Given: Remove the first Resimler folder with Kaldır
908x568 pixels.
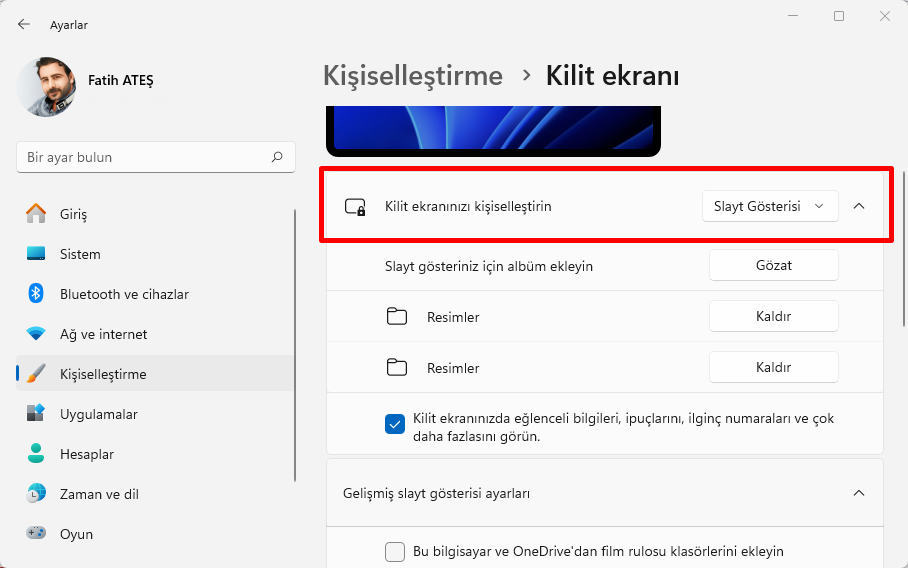Looking at the screenshot, I should point(774,316).
